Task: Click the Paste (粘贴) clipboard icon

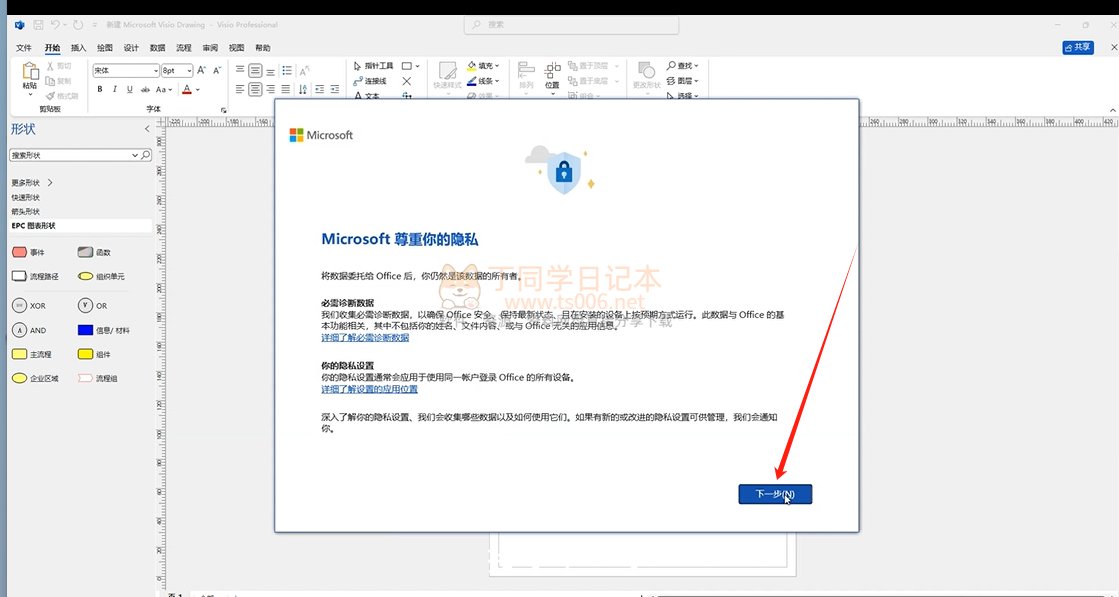Action: click(x=30, y=71)
